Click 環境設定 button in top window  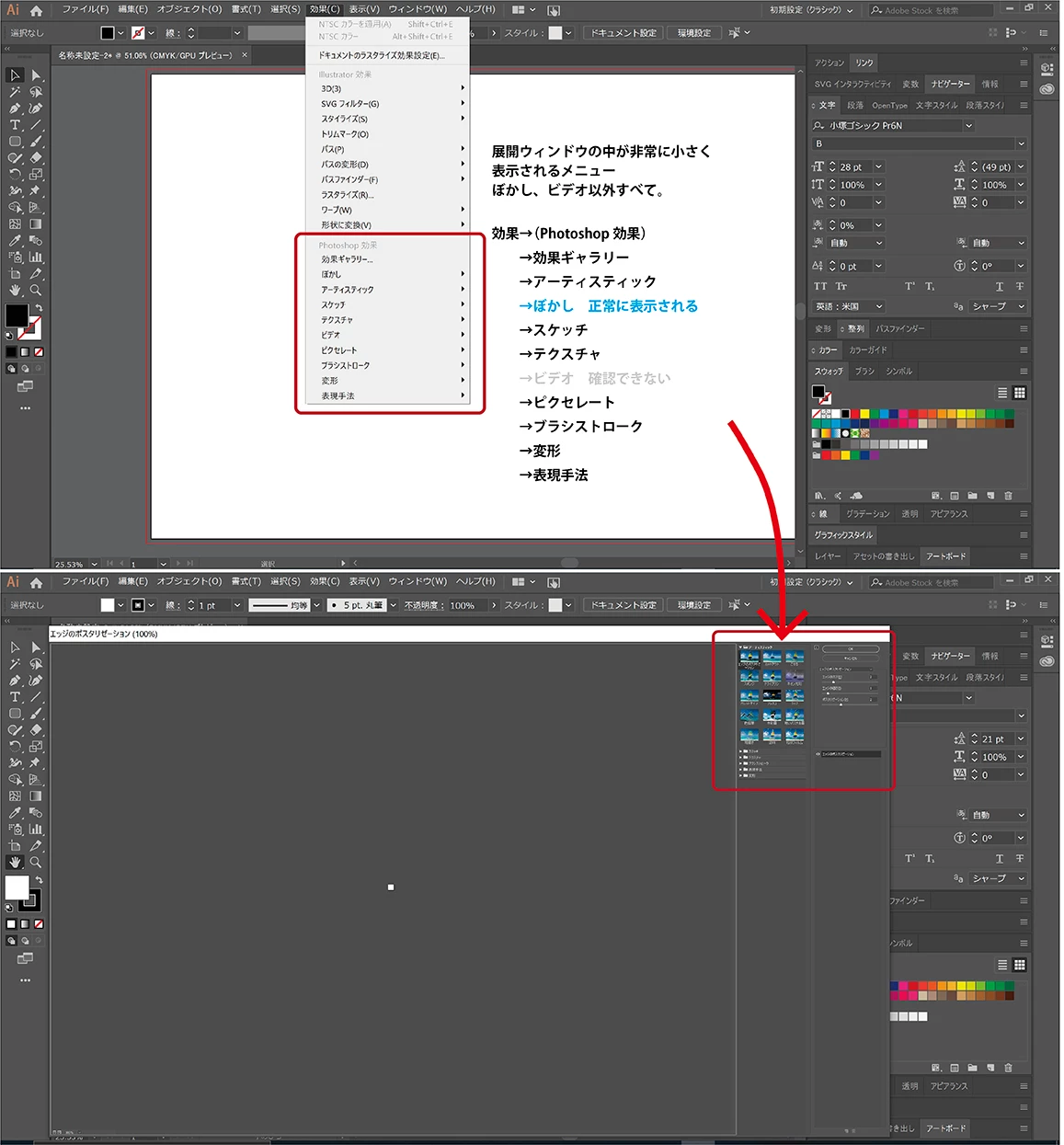694,33
